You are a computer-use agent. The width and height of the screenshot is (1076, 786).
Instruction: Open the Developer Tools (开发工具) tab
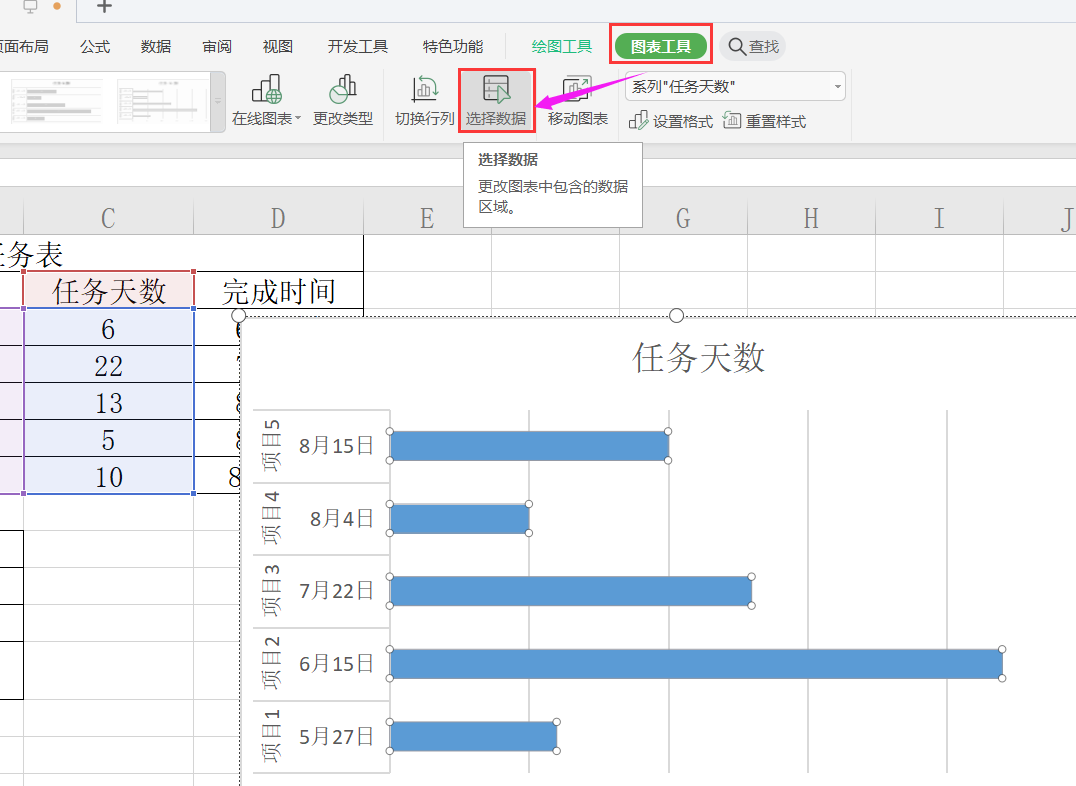pyautogui.click(x=358, y=47)
